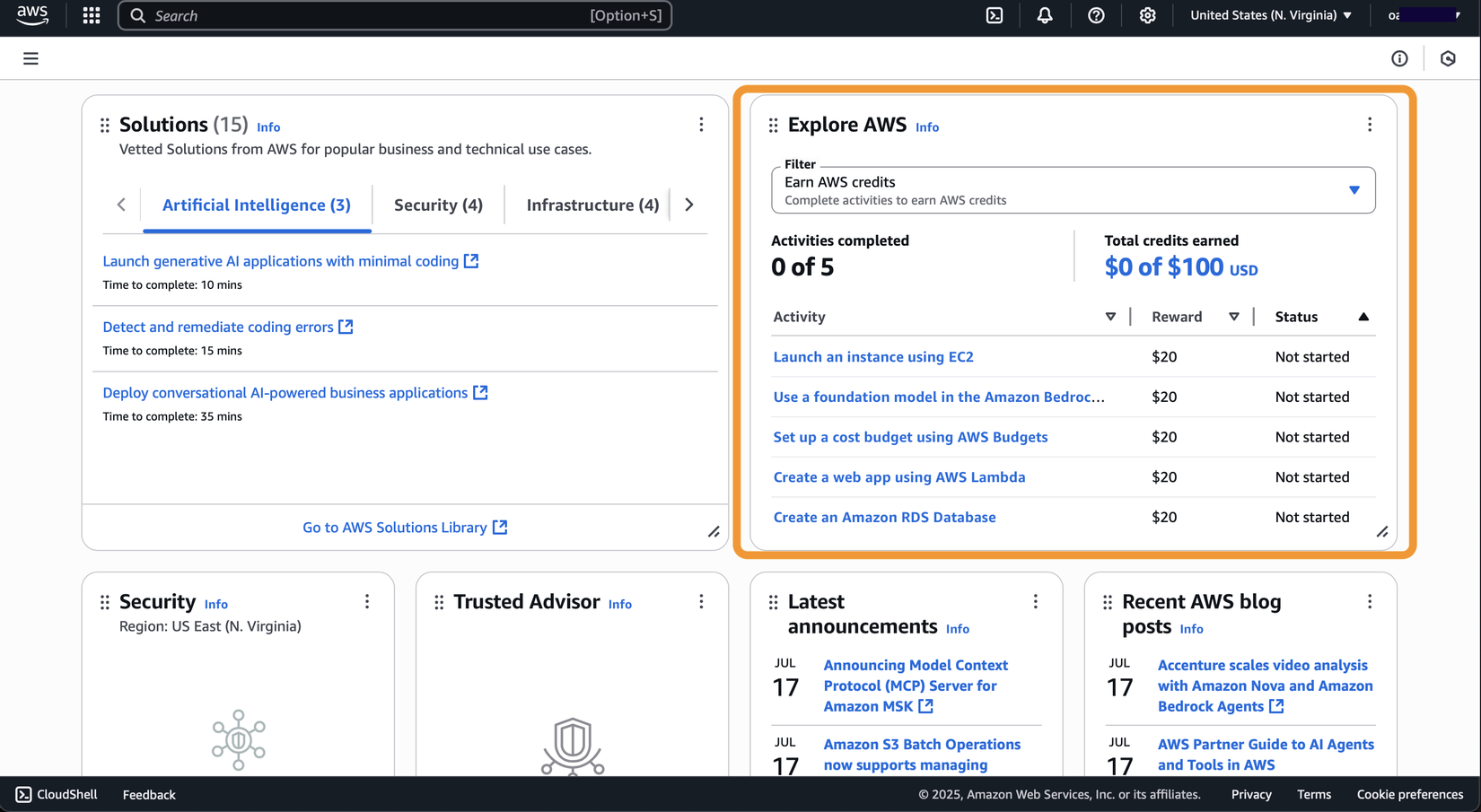This screenshot has width=1481, height=812.
Task: Open the Settings gear in the top bar
Action: (1147, 15)
